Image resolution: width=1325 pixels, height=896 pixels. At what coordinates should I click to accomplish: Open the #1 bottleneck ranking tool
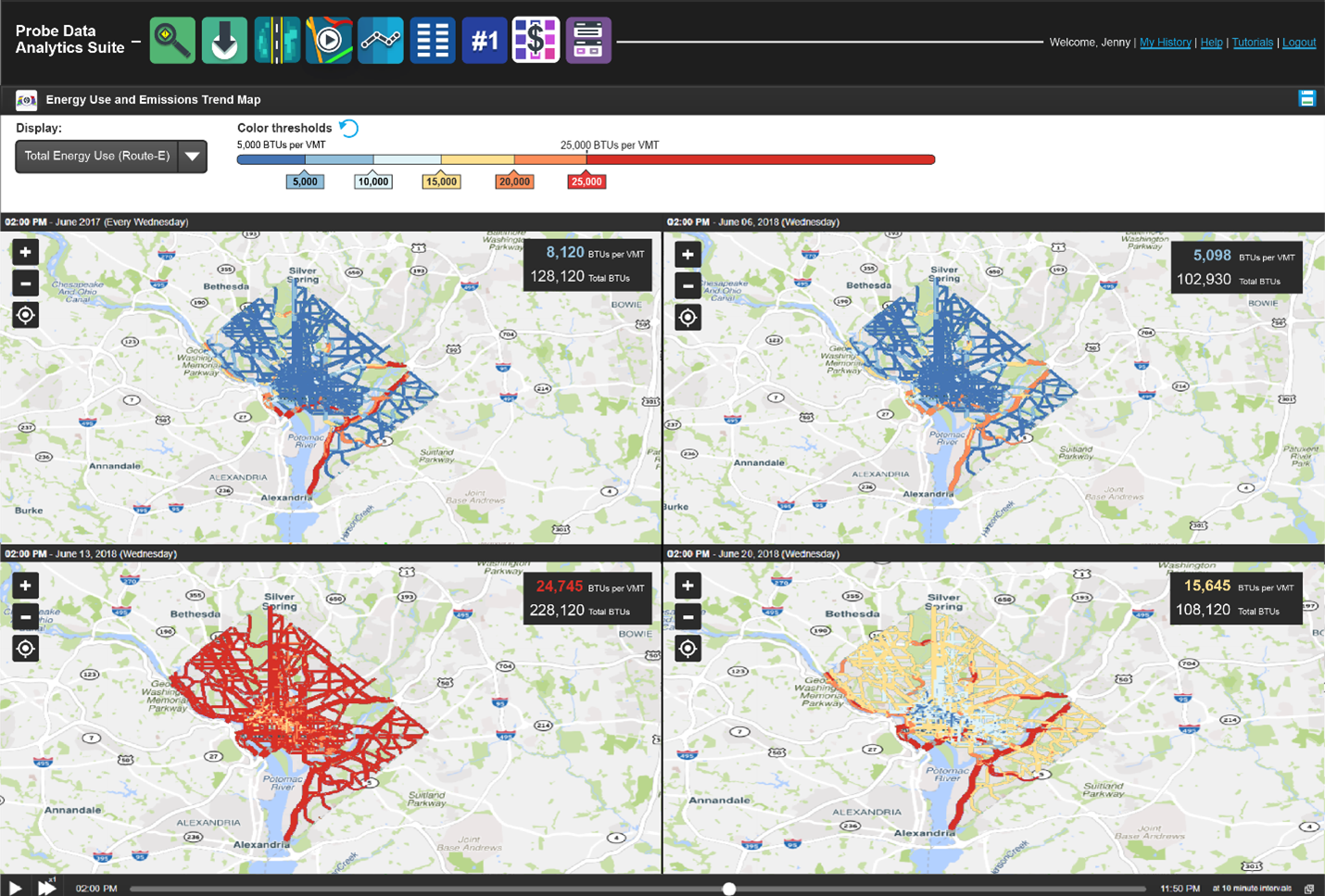[485, 40]
